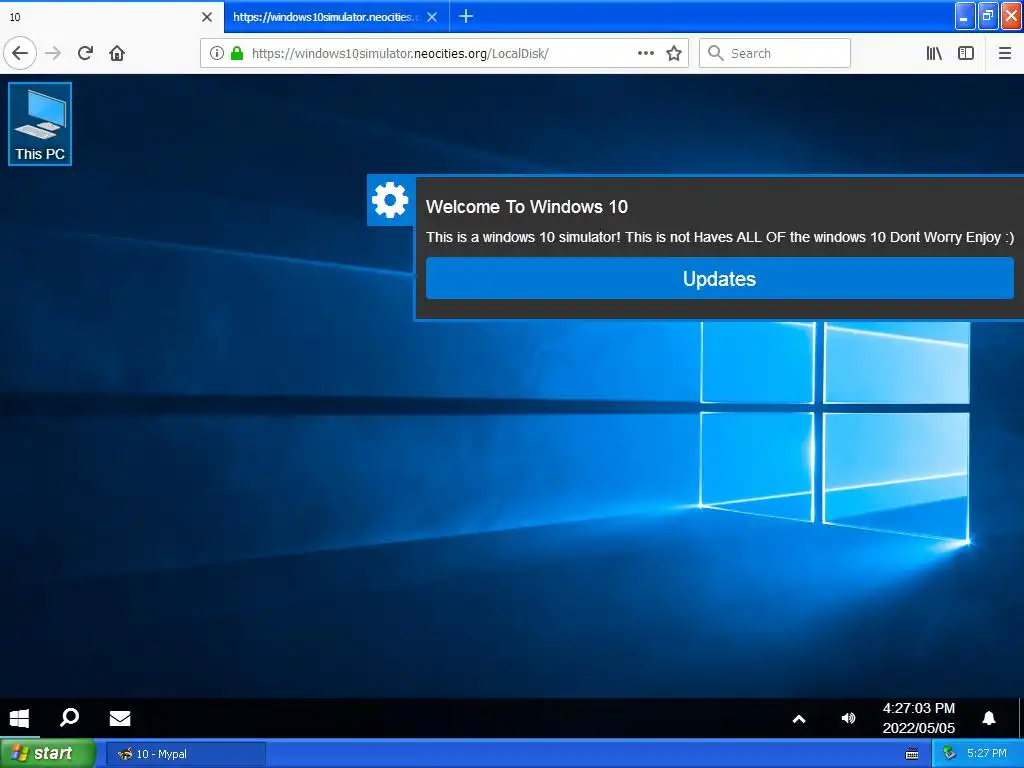
Task: Click the Updates button
Action: coord(720,278)
